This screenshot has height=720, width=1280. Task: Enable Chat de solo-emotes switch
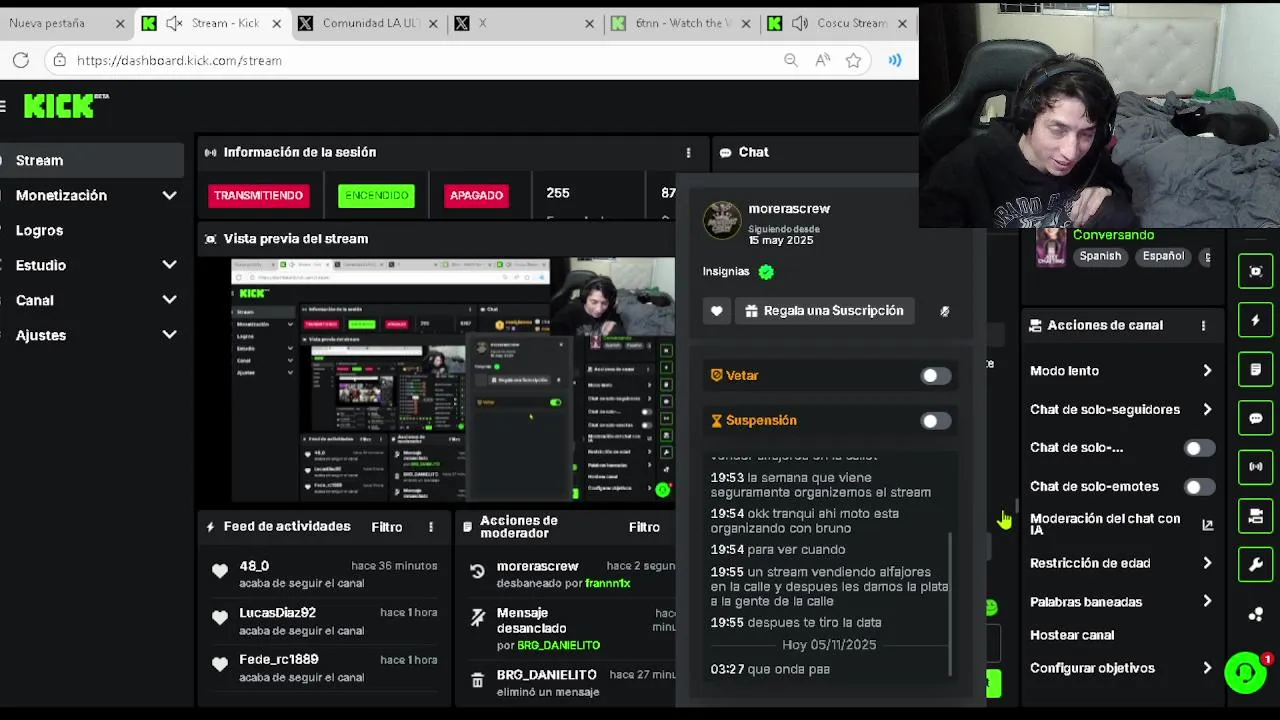click(x=1198, y=487)
